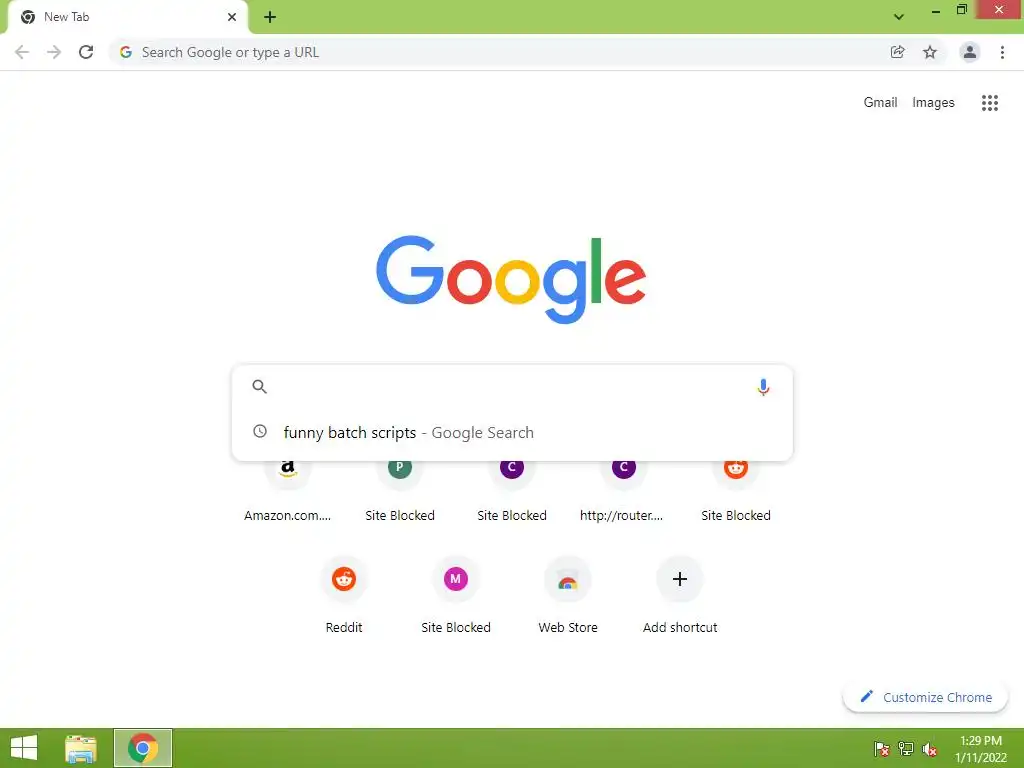
Task: Open the Site Blocked shortcut with M icon
Action: (456, 595)
